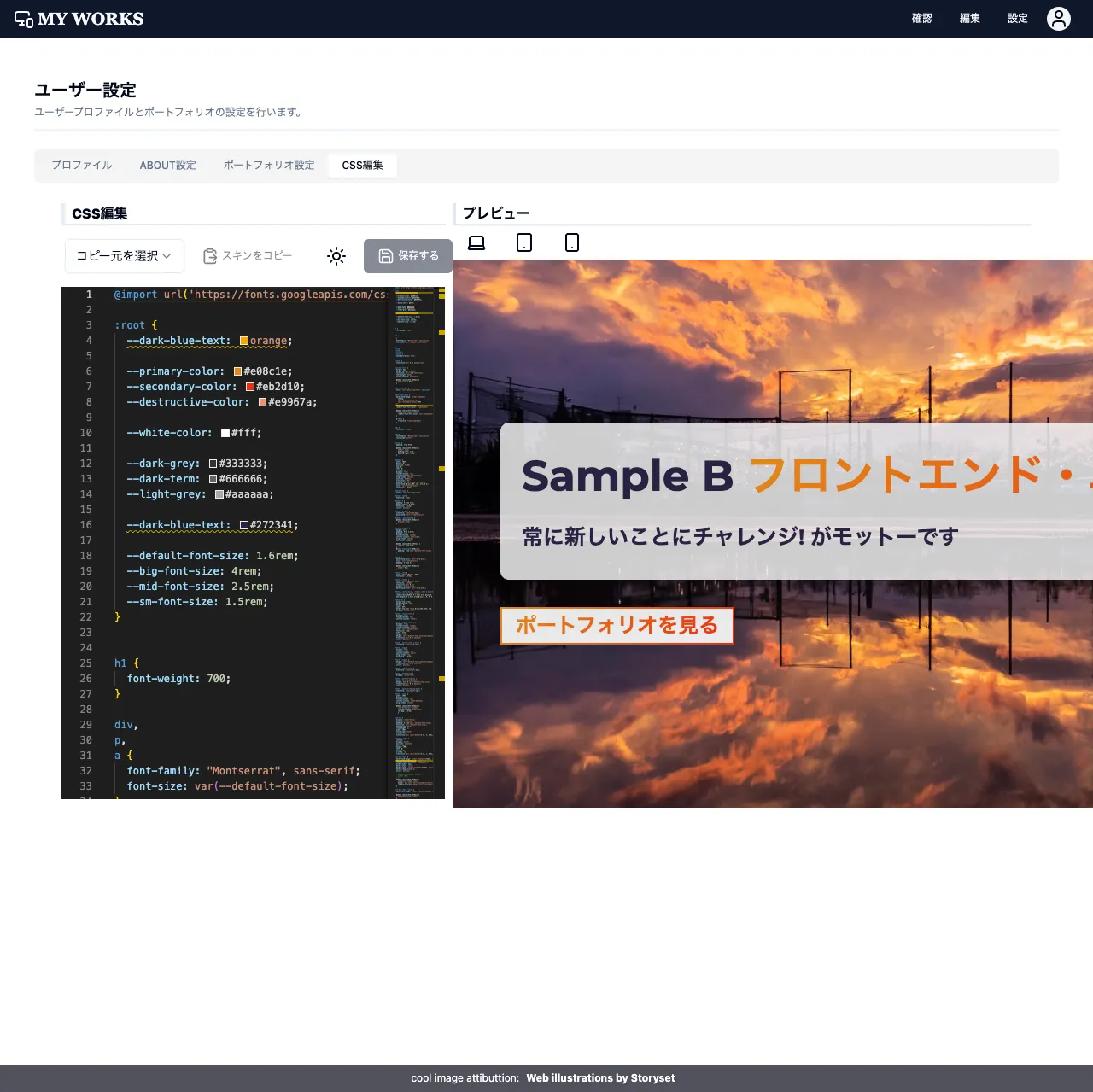Image resolution: width=1093 pixels, height=1092 pixels.
Task: Toggle the editor theme with the sun icon
Action: 336,255
